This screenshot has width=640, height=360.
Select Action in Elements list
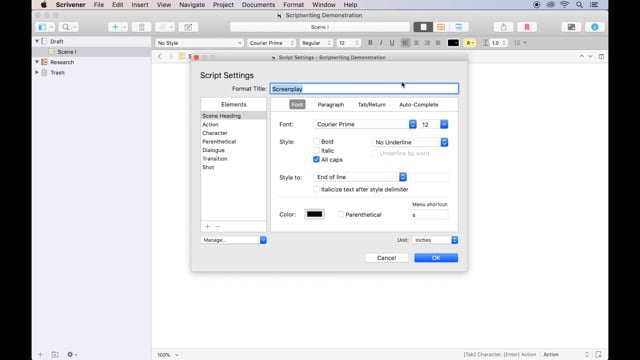[x=233, y=124]
